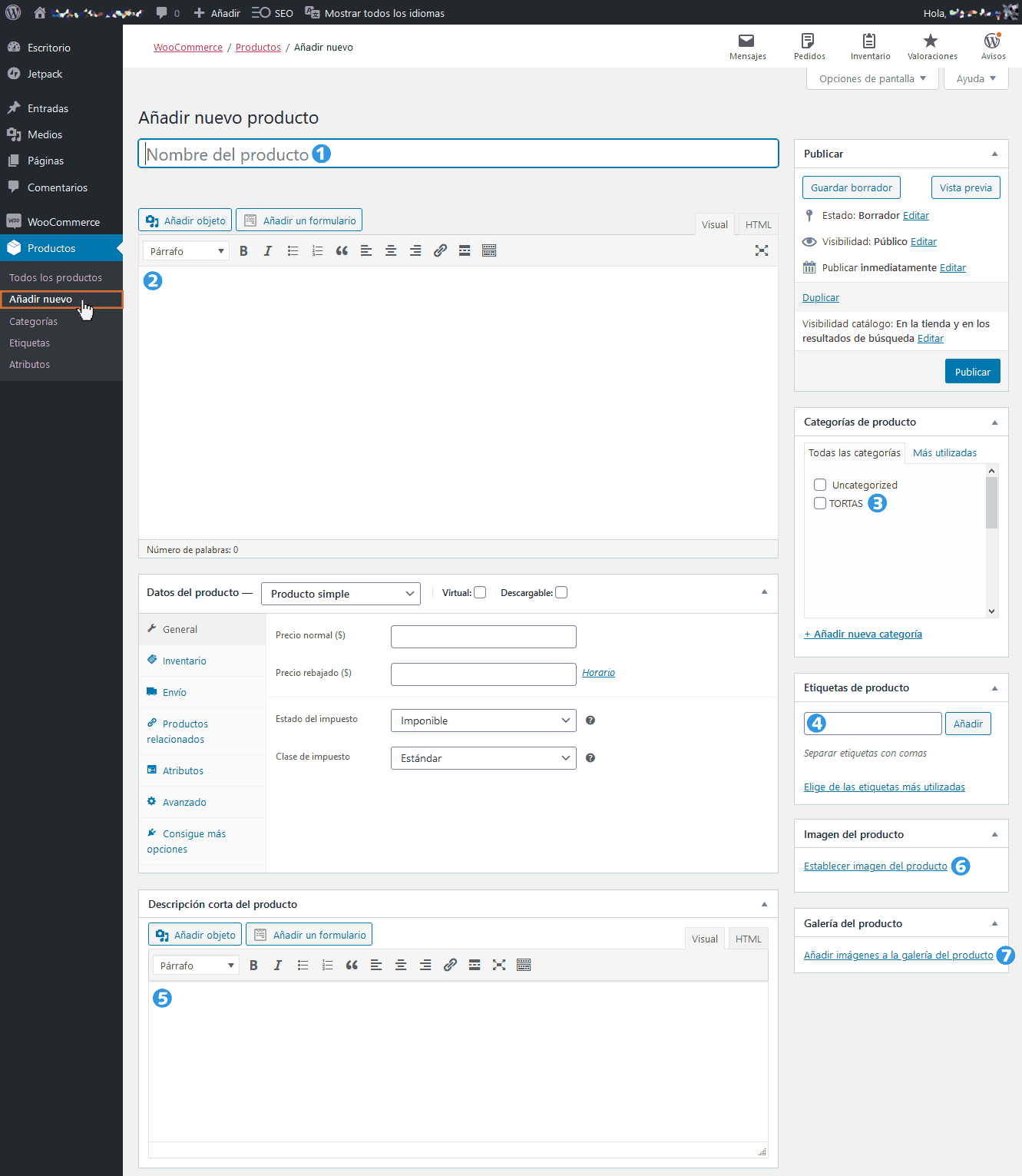Insert a link in the main editor
1022x1176 pixels.
point(440,250)
